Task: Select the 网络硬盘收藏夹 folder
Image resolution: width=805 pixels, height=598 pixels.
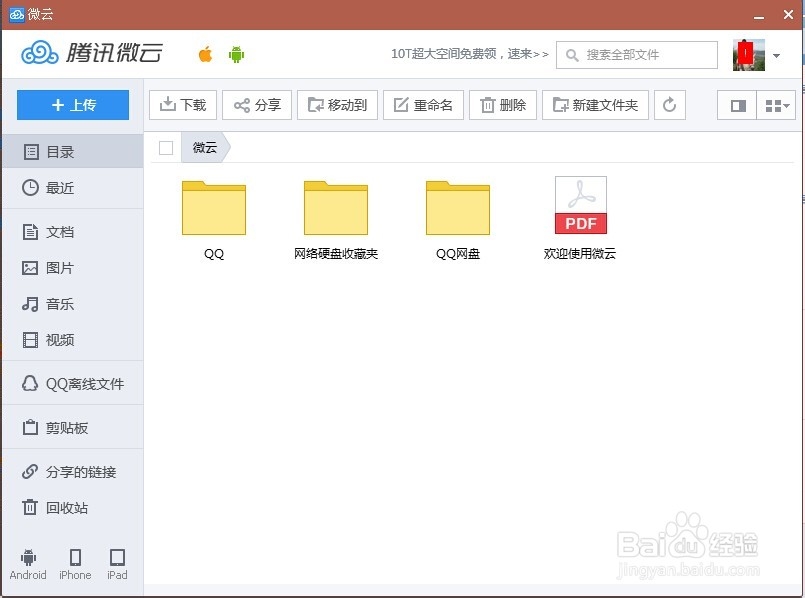Action: 336,220
